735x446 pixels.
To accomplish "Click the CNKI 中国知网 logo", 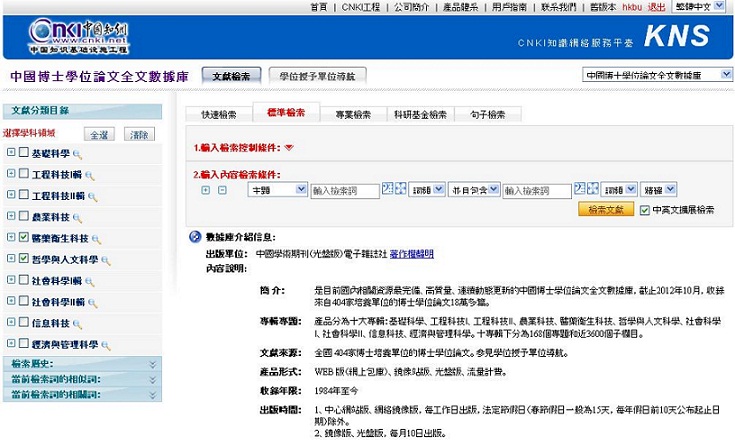I will [67, 34].
